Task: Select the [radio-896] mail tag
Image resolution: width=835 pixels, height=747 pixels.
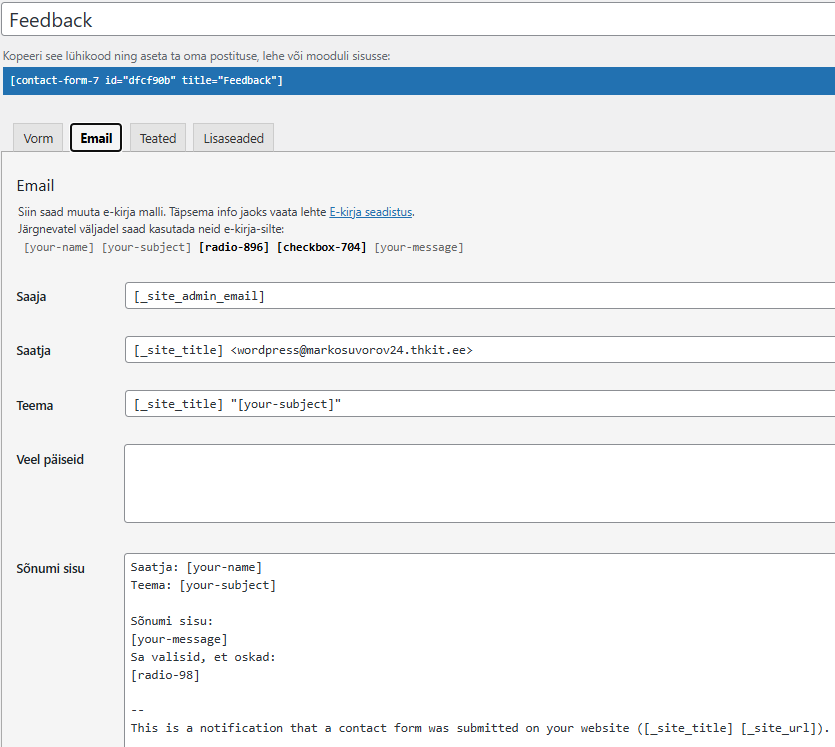Action: pyautogui.click(x=234, y=247)
